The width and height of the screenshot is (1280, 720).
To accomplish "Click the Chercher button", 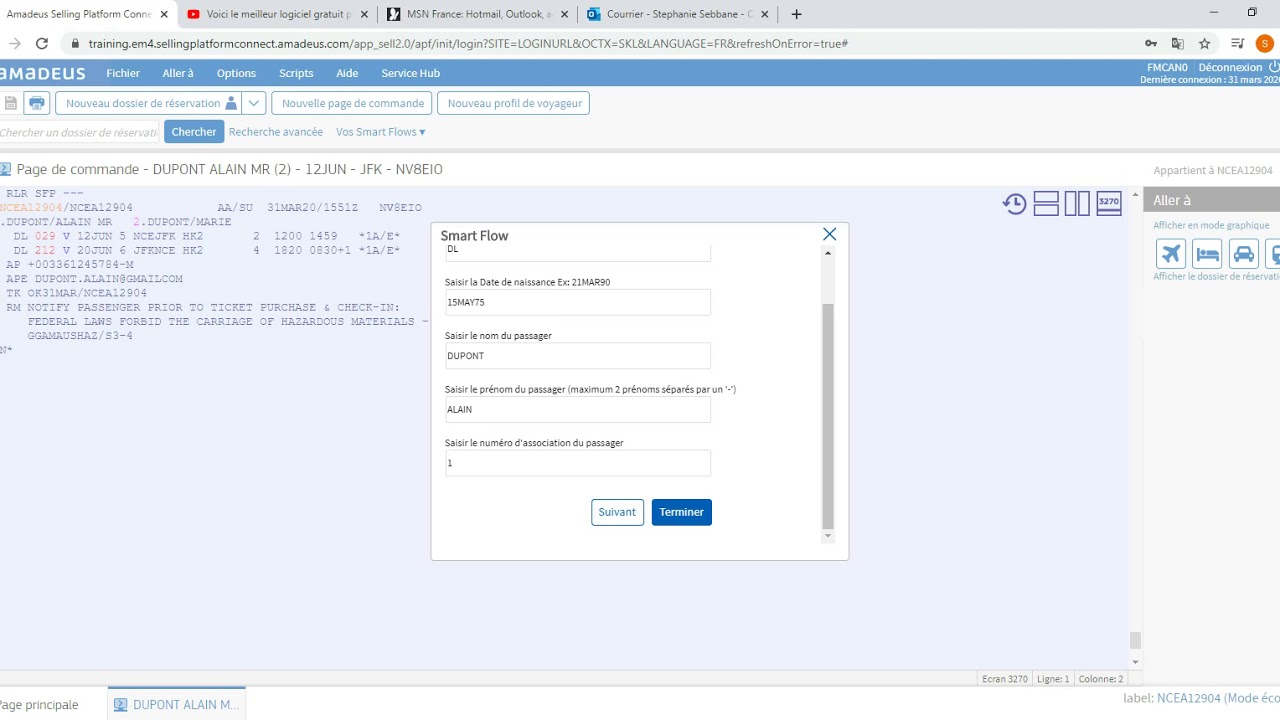I will point(194,132).
